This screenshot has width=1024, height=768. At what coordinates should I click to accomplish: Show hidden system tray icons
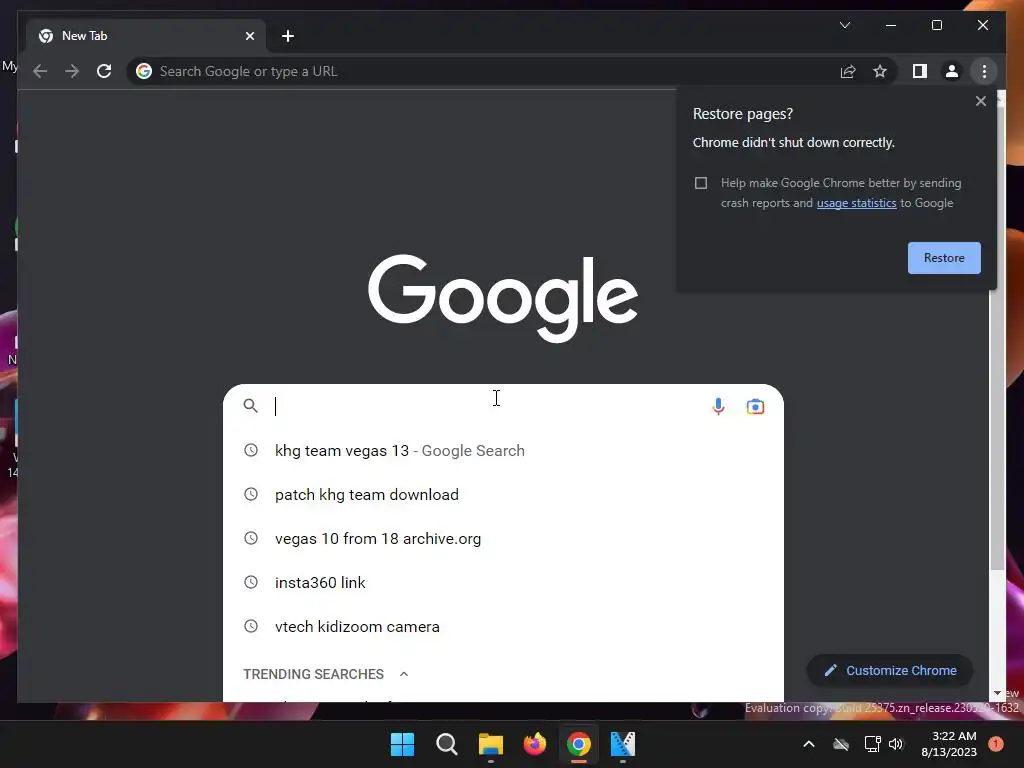tap(808, 744)
